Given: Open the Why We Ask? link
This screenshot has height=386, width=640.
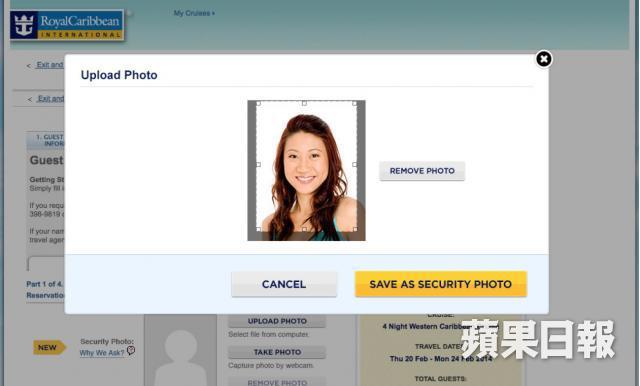Looking at the screenshot, I should (x=102, y=353).
